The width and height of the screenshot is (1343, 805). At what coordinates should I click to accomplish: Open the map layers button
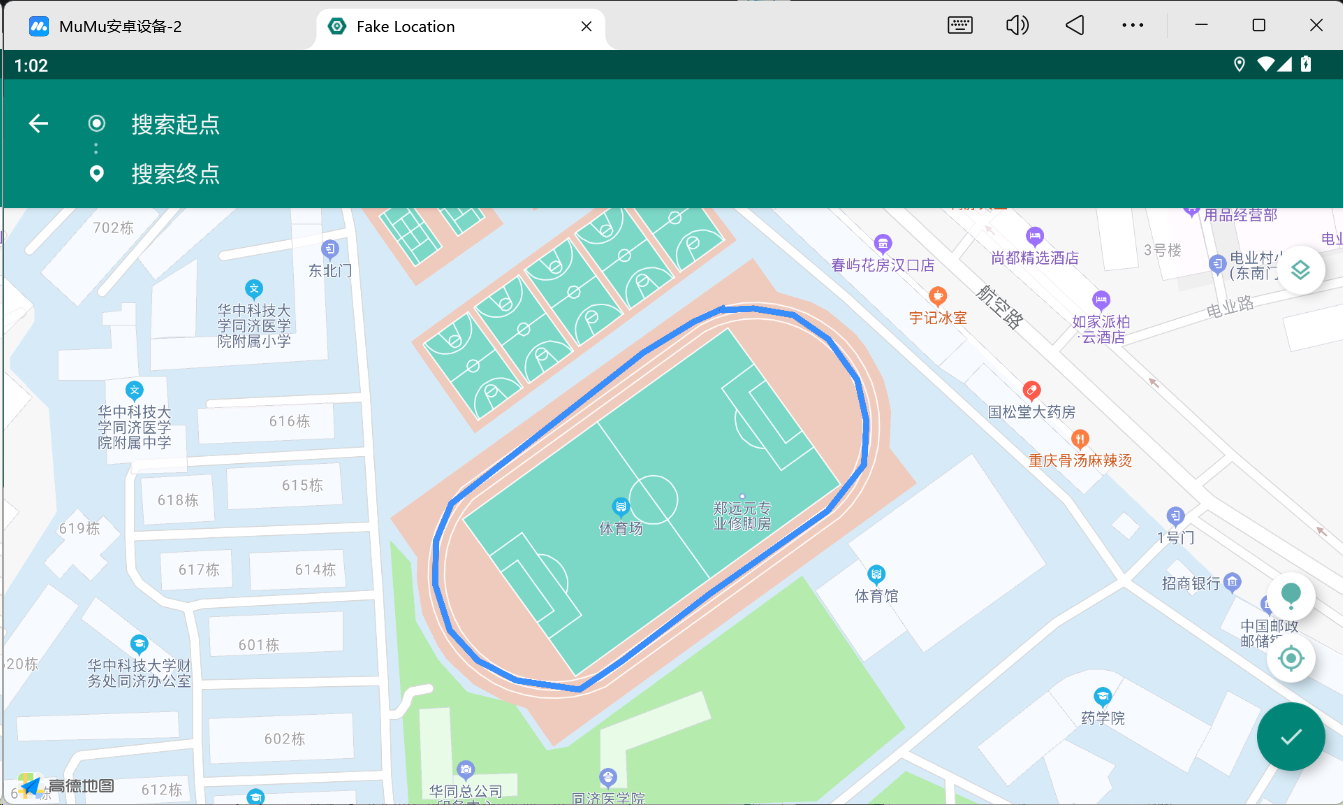pos(1300,270)
